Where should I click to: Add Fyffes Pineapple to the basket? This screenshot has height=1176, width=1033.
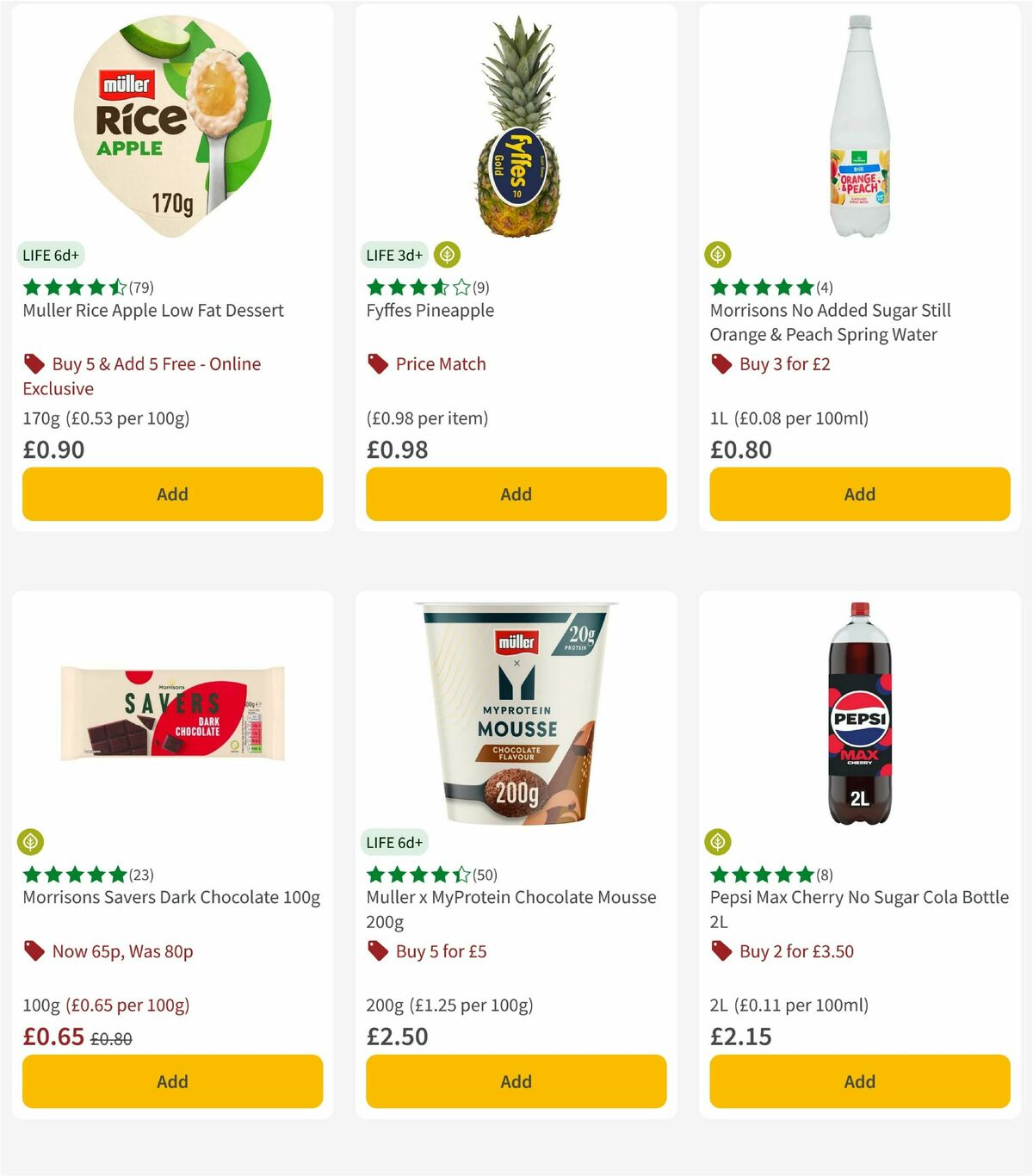point(515,493)
